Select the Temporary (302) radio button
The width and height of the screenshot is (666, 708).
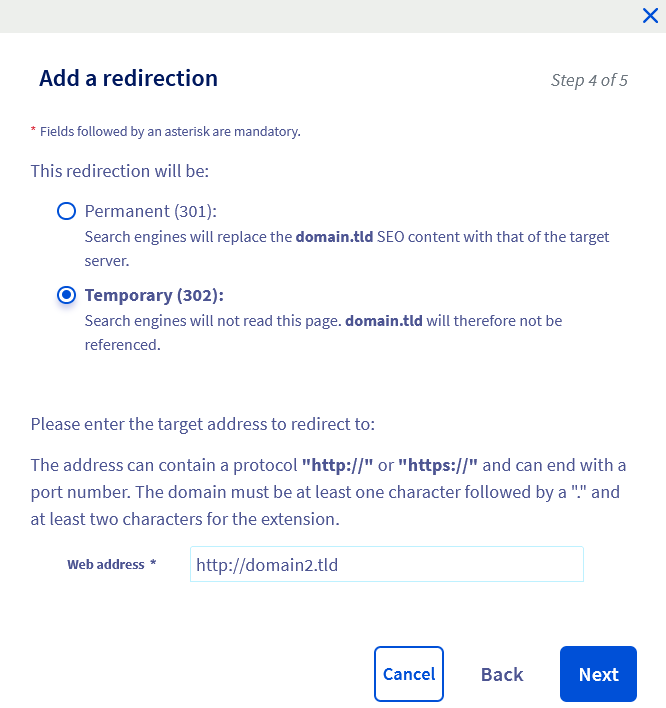66,295
